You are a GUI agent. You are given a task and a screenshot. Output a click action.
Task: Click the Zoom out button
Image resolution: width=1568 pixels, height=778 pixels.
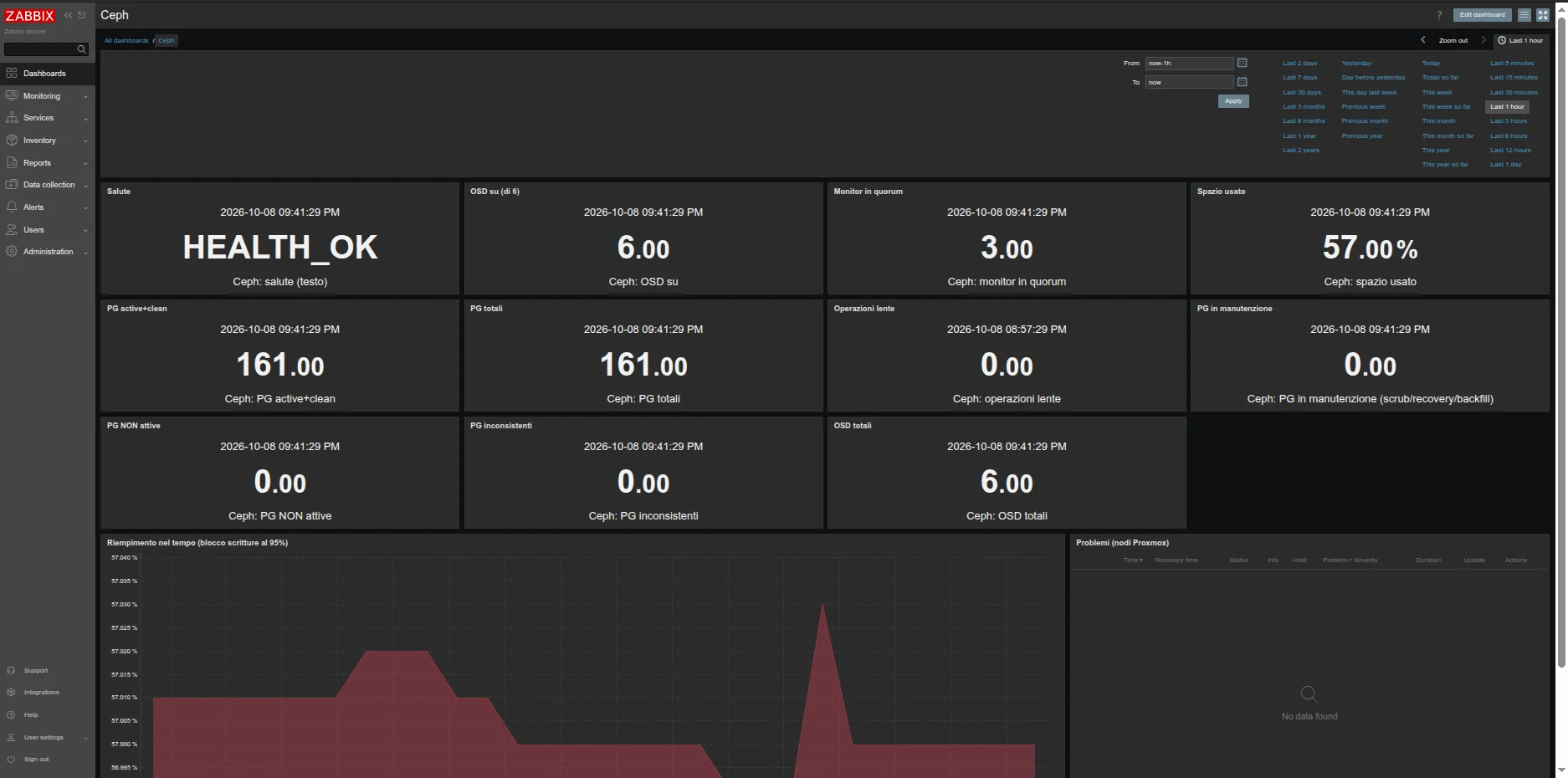(1453, 40)
